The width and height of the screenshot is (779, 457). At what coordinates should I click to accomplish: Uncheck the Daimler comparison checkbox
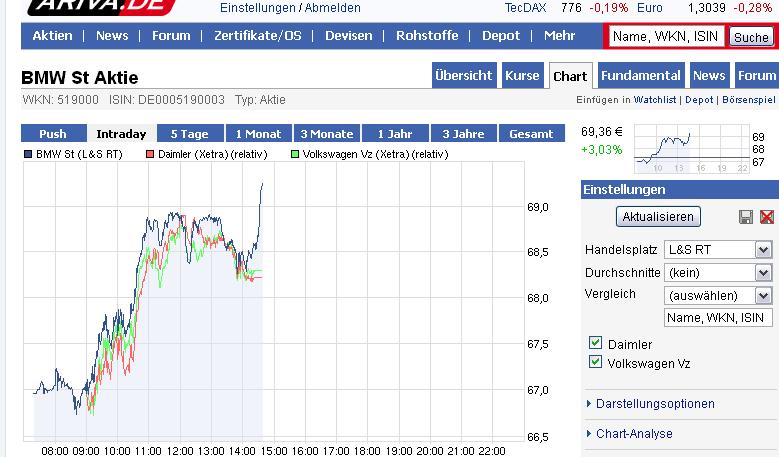click(x=596, y=344)
